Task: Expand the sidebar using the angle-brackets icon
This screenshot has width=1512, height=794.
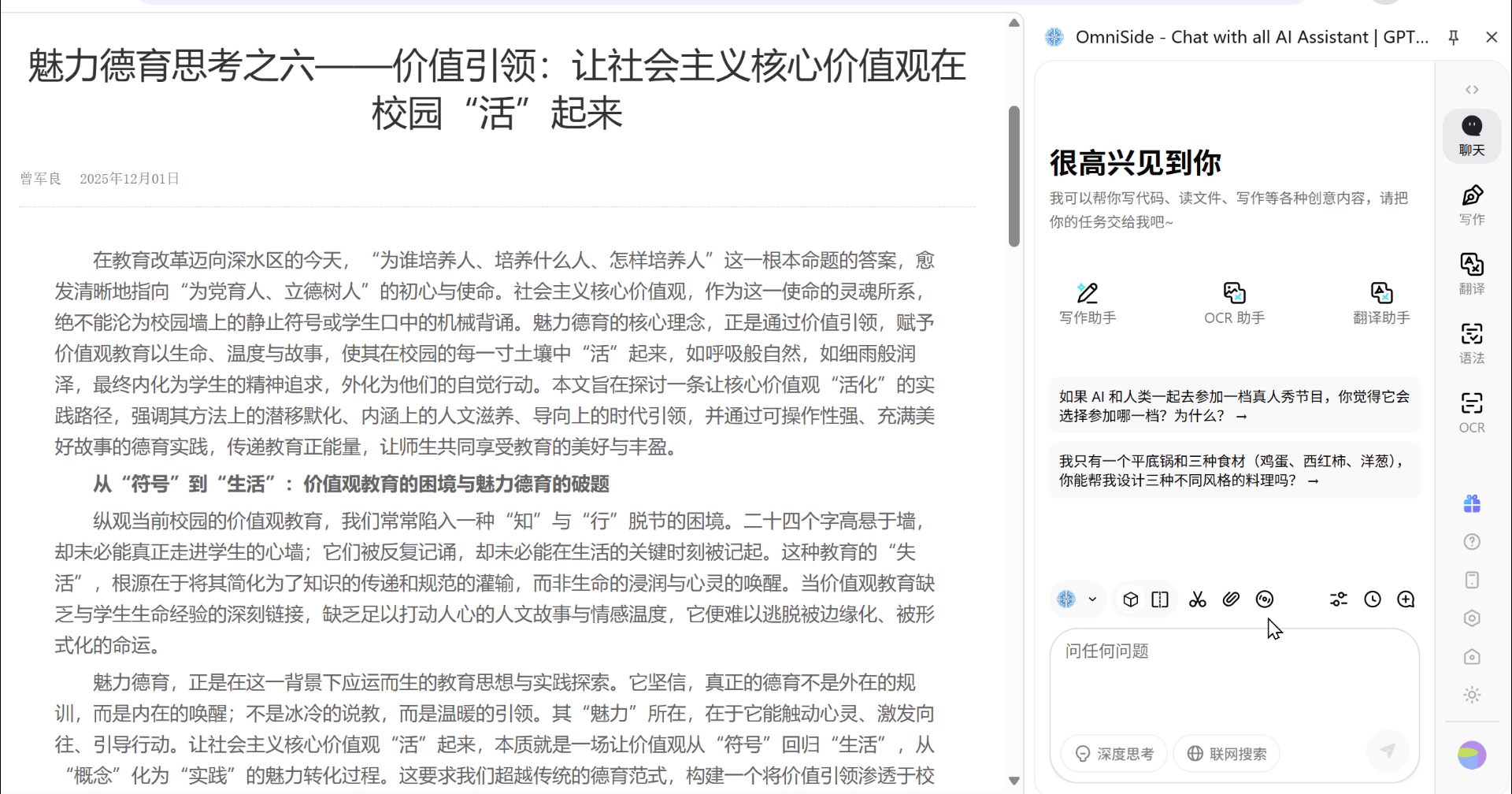Action: click(x=1471, y=90)
